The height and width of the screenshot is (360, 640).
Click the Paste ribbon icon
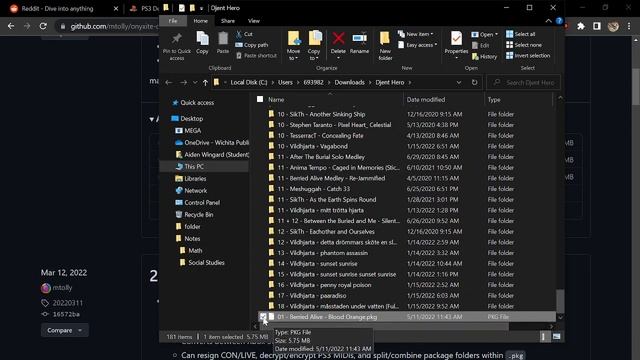(223, 38)
